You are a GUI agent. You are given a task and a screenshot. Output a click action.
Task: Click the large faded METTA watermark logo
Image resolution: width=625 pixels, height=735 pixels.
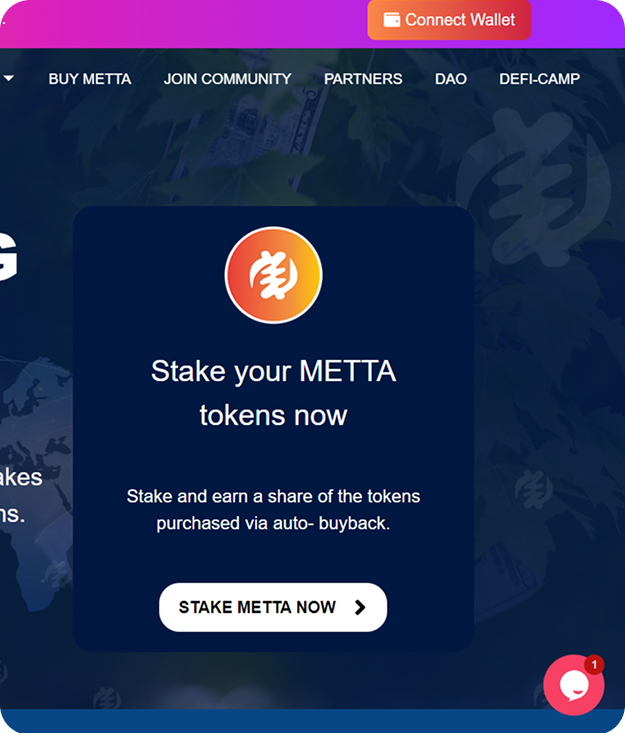(x=533, y=188)
